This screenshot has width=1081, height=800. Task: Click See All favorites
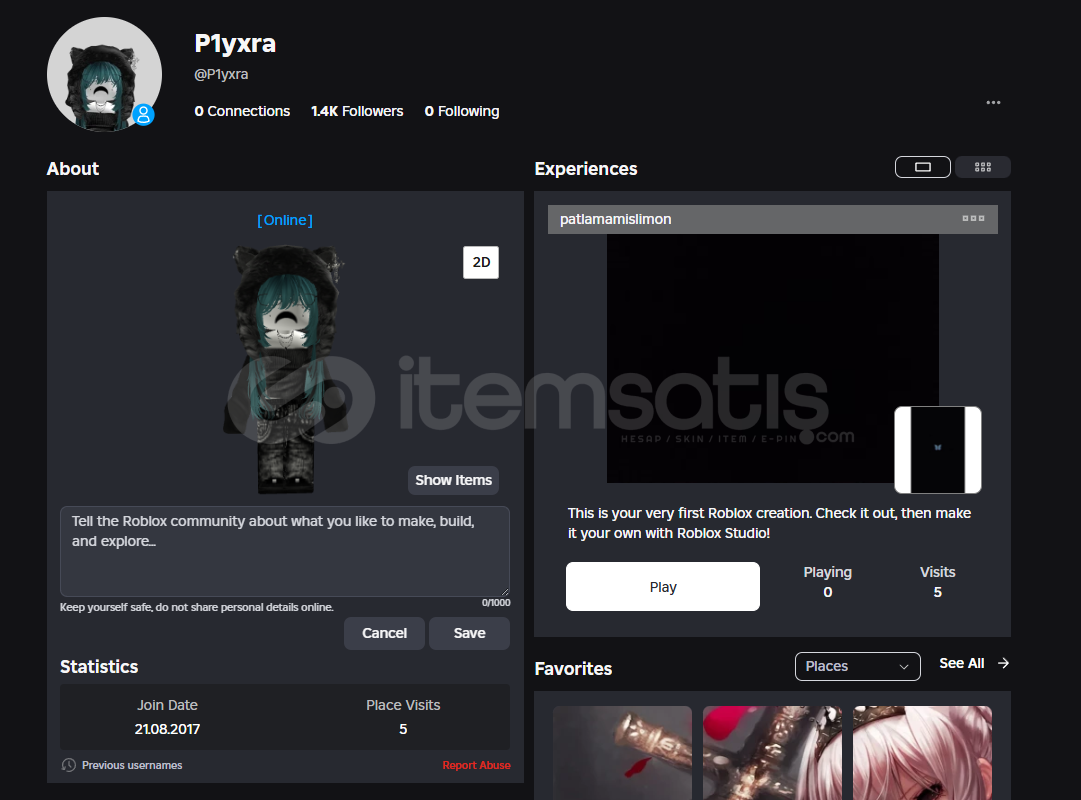pos(961,663)
